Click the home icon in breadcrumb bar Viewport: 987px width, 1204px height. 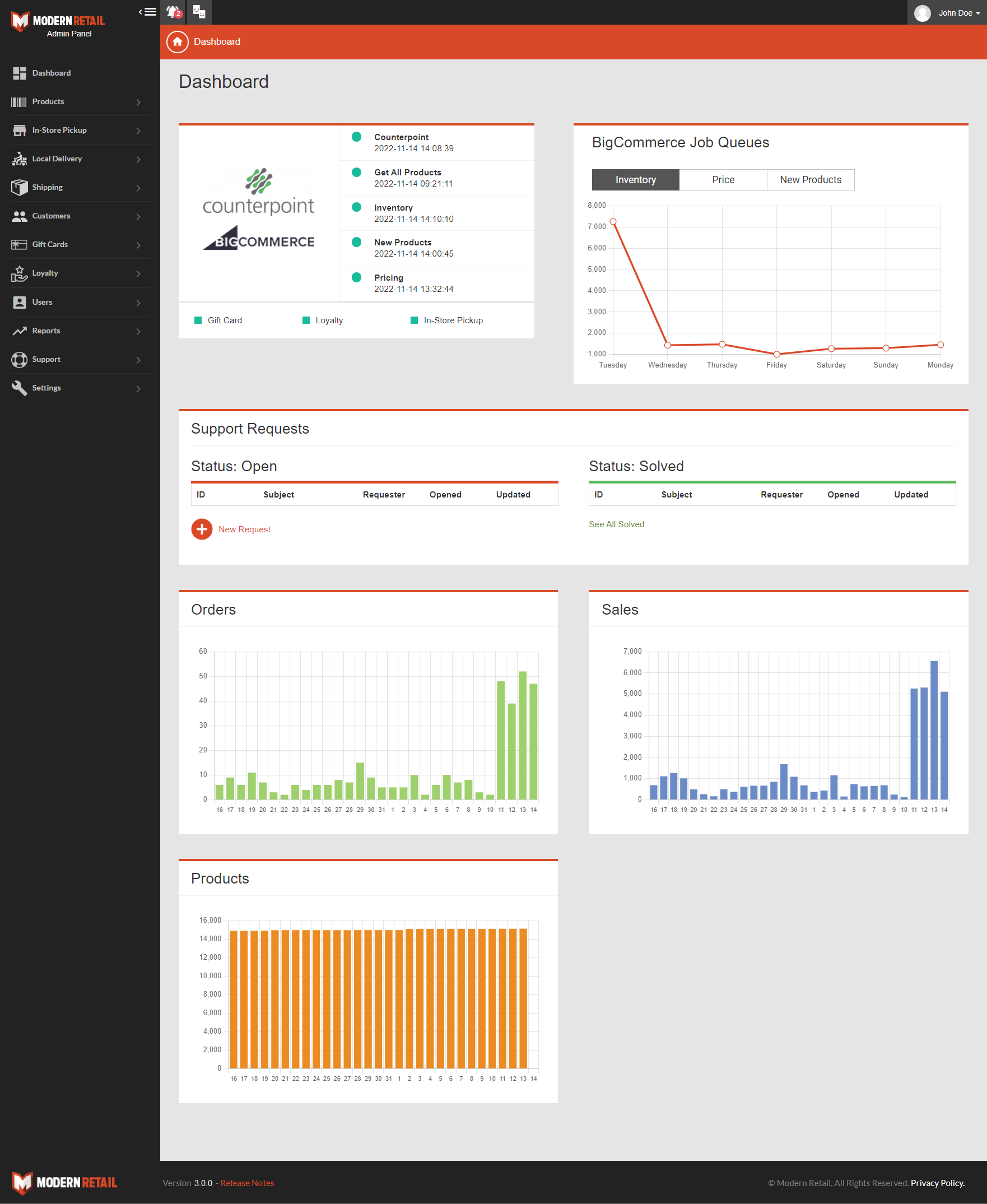point(178,41)
